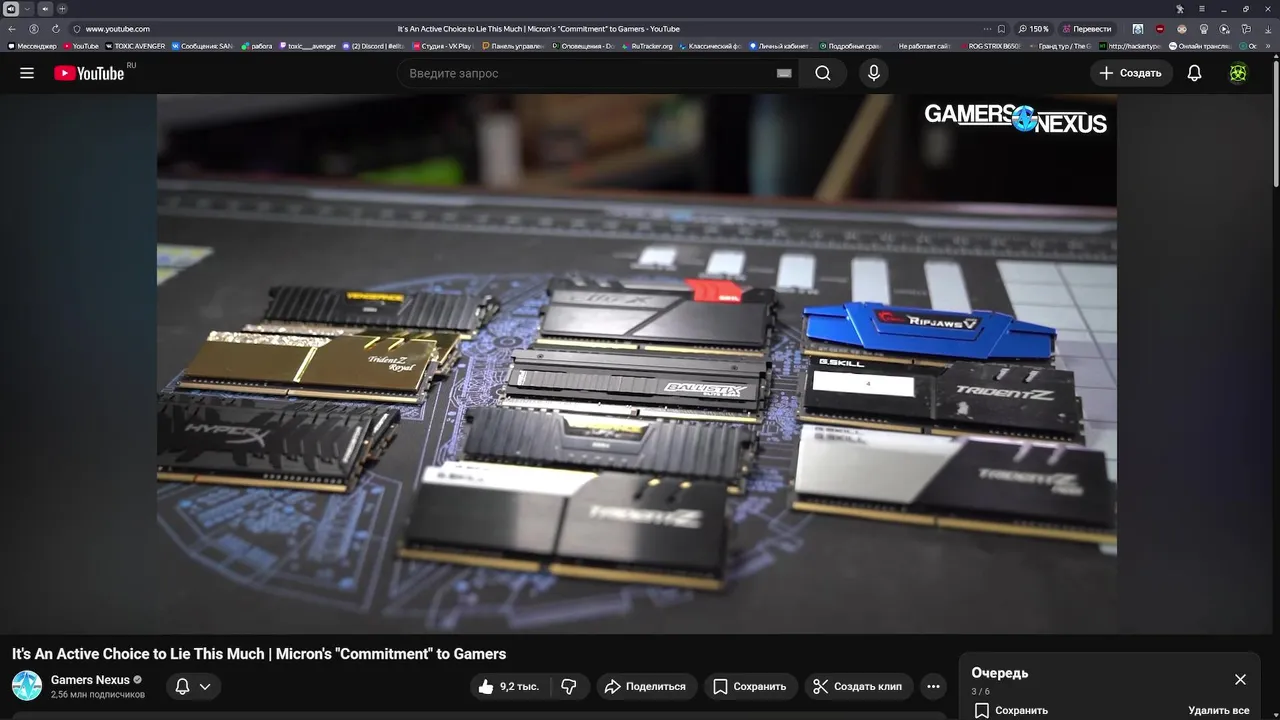This screenshot has height=720, width=1280.
Task: Open the on-screen keyboard in search box
Action: coord(784,73)
